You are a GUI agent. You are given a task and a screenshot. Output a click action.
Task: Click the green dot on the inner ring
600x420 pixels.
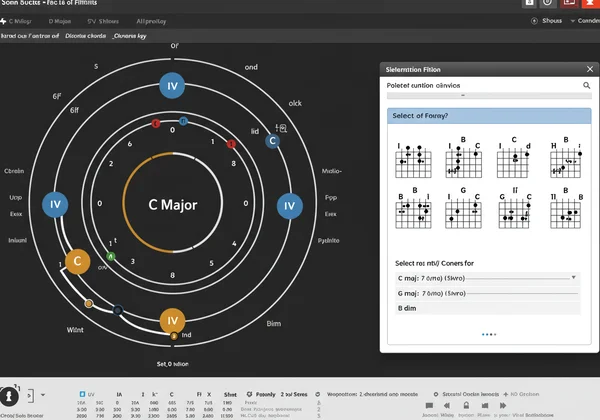111,256
